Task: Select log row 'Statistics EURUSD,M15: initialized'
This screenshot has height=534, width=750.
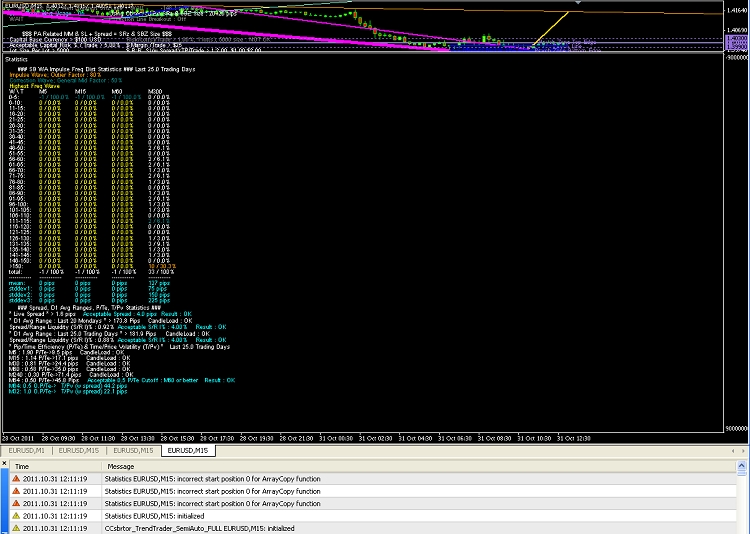Action: point(373,516)
